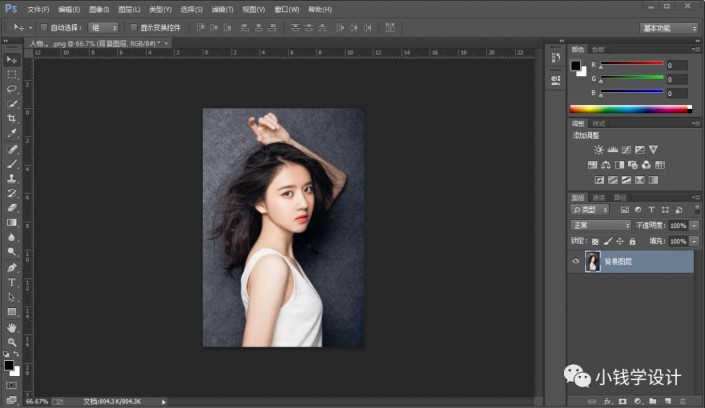The image size is (705, 408).
Task: Select the background layer thumbnail
Action: tap(593, 261)
